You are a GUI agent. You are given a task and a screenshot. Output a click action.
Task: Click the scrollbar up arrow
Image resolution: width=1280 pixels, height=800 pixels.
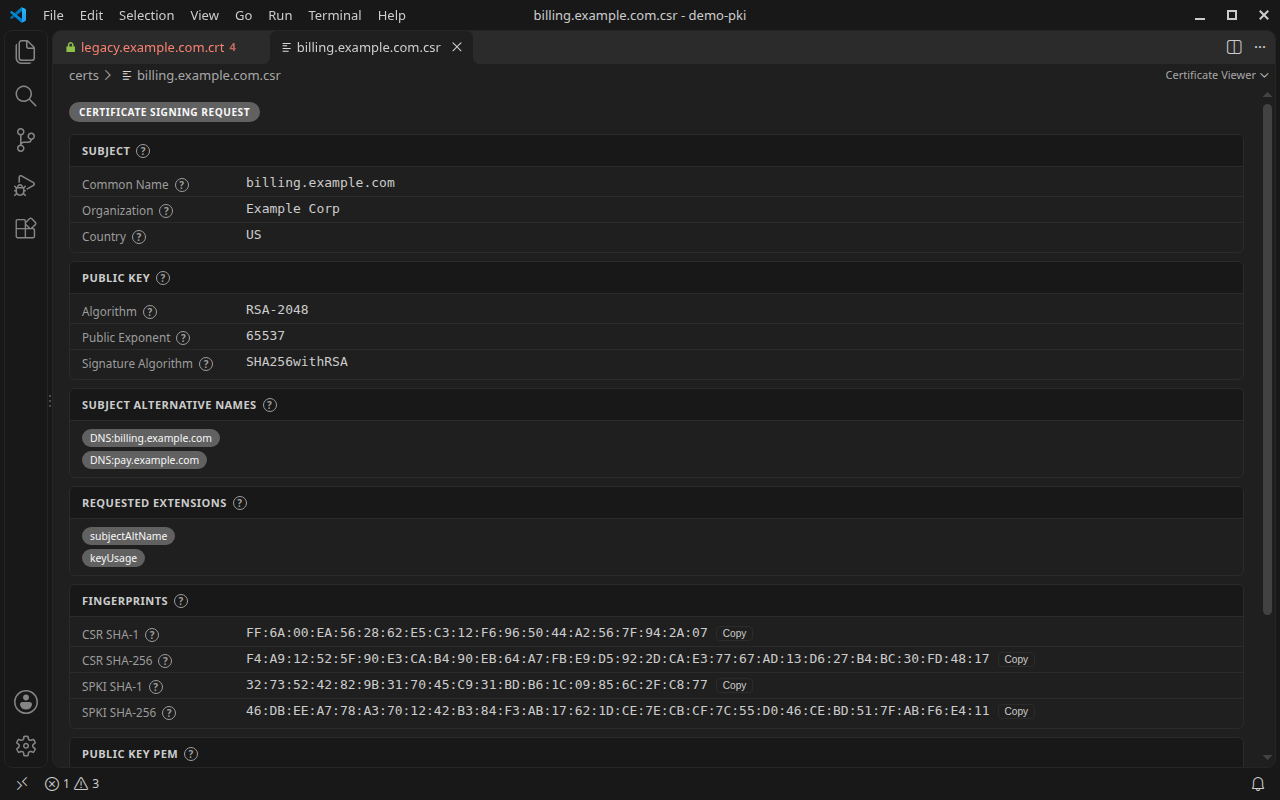click(1267, 95)
